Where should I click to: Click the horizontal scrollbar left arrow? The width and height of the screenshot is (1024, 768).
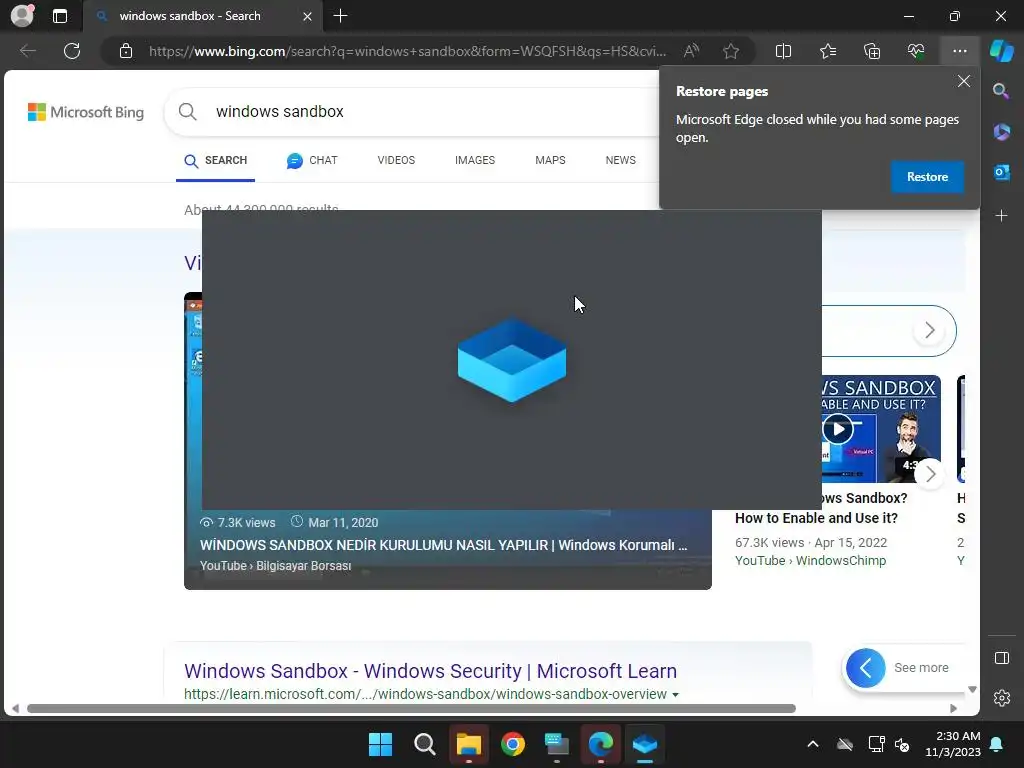pyautogui.click(x=15, y=709)
